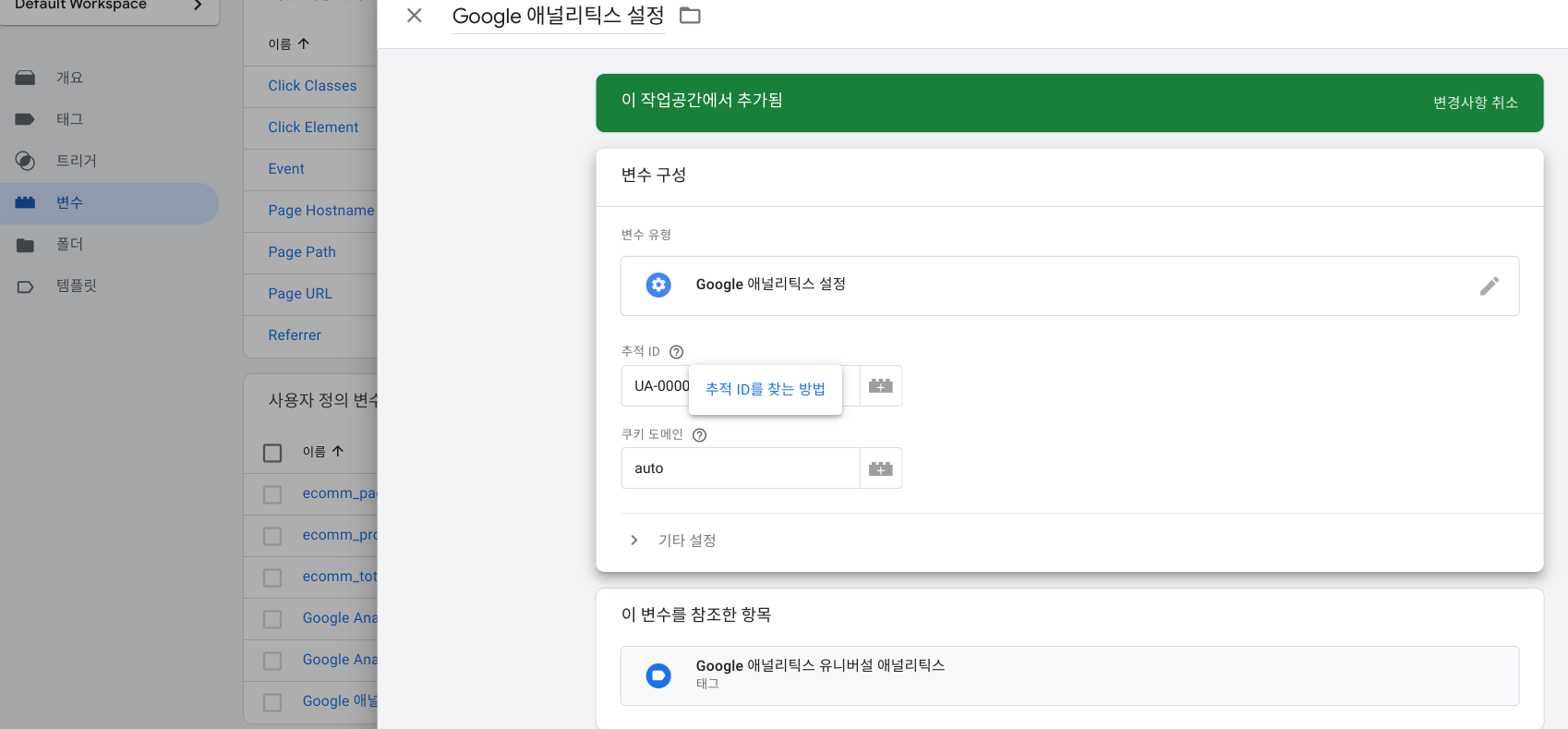Open help for 추적 ID
Image resolution: width=1568 pixels, height=729 pixels.
[676, 352]
